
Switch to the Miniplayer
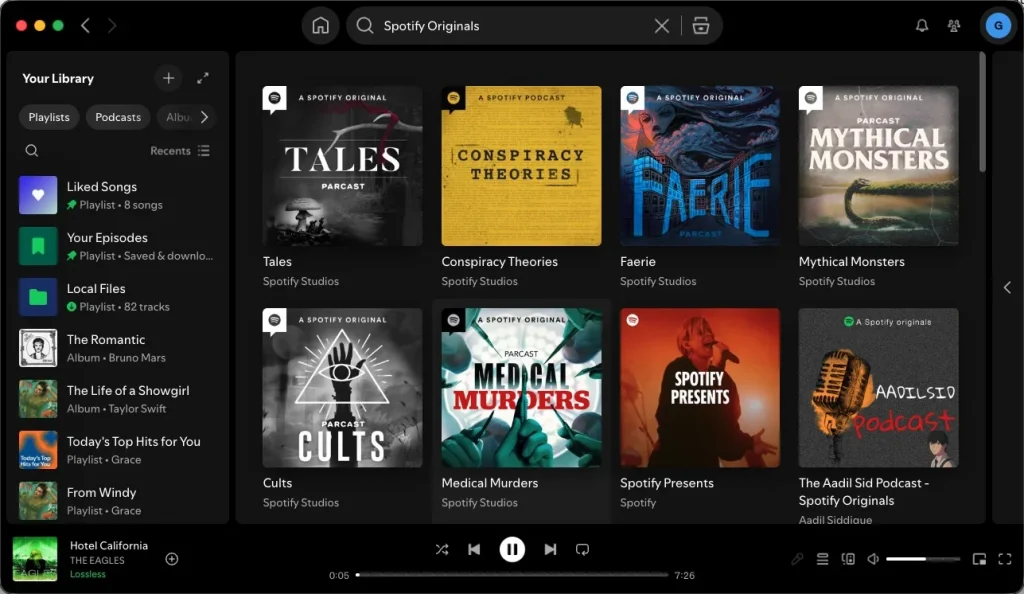(x=980, y=559)
